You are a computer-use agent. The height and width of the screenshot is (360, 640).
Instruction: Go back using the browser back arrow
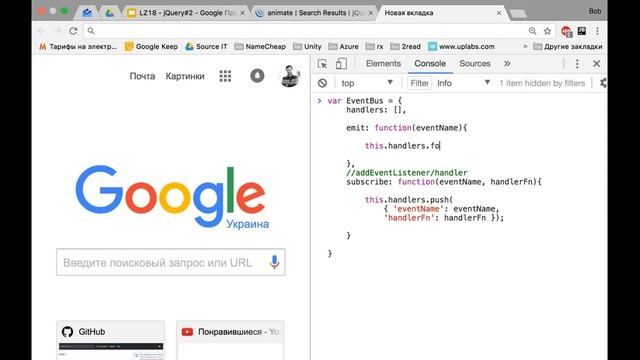click(x=42, y=31)
